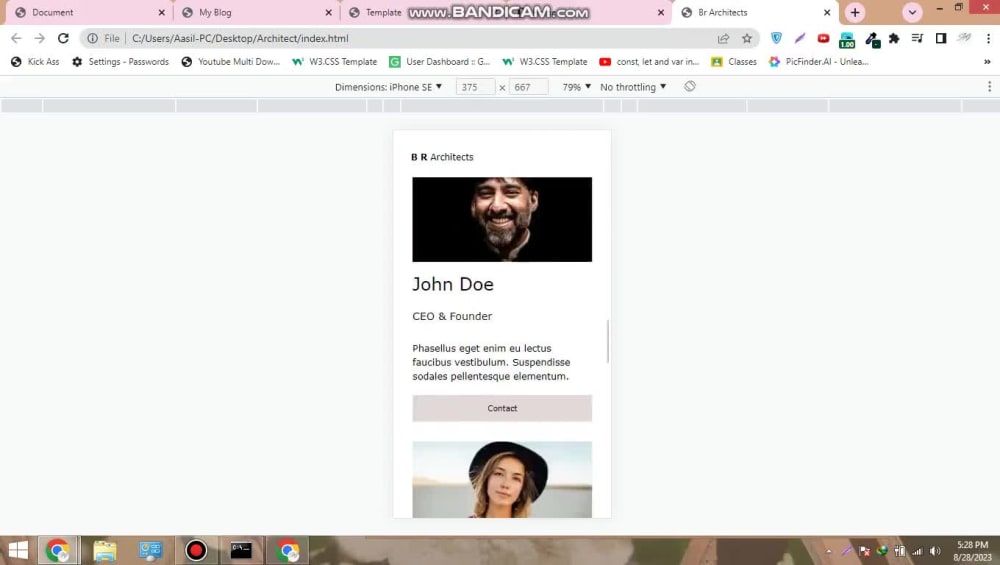Open the media control playlist icon
The image size is (1000, 565).
coord(917,38)
